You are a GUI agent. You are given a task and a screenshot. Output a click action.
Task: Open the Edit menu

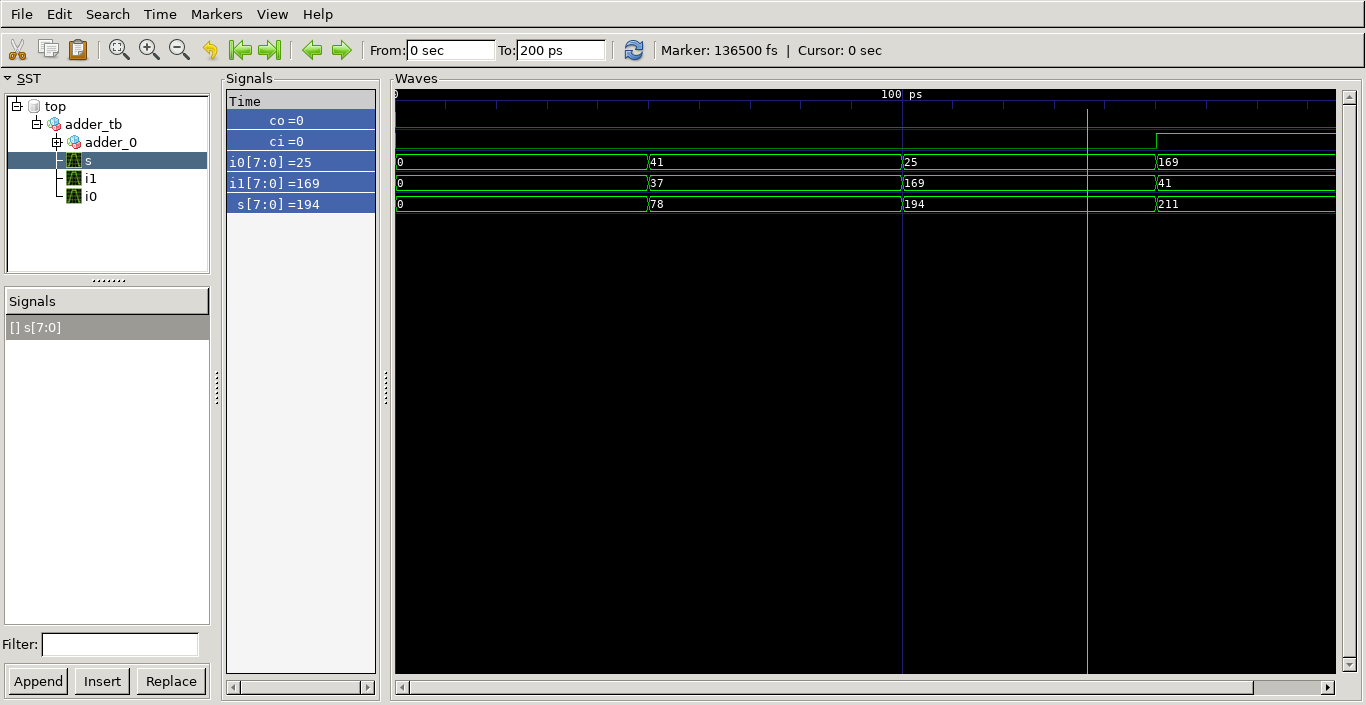pyautogui.click(x=59, y=14)
